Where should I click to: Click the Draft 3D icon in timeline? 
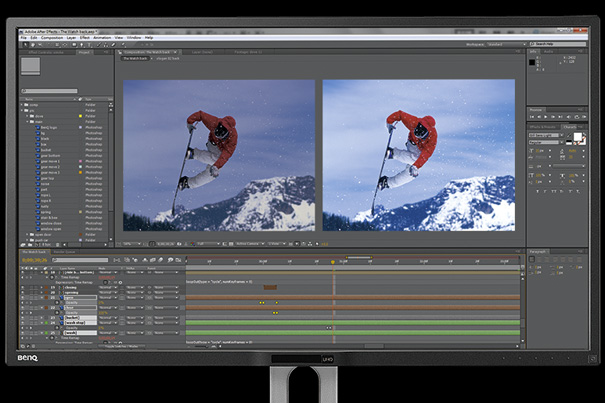click(x=135, y=260)
